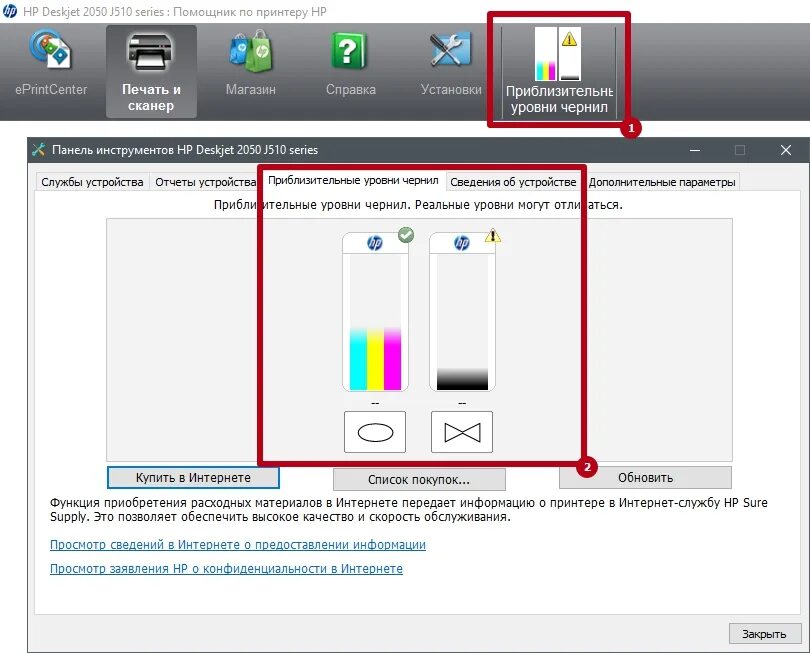Screen dimensions: 810x653
Task: Click the bow-tie cartridge shape icon
Action: [x=462, y=432]
